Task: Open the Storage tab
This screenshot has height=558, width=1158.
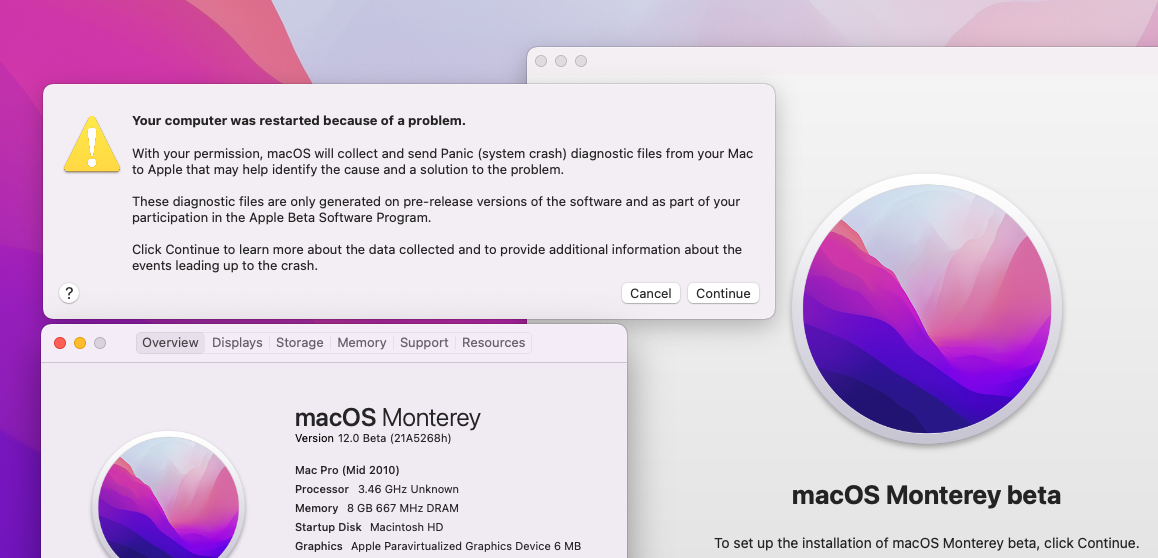Action: click(x=300, y=342)
